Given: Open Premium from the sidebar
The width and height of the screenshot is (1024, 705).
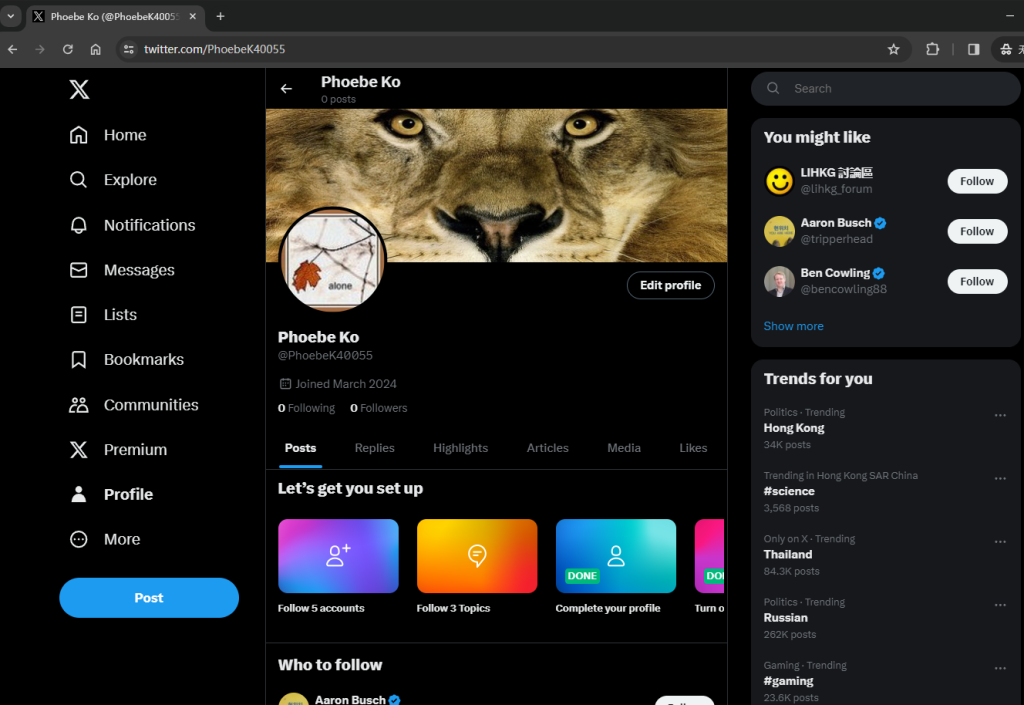Looking at the screenshot, I should tap(118, 450).
